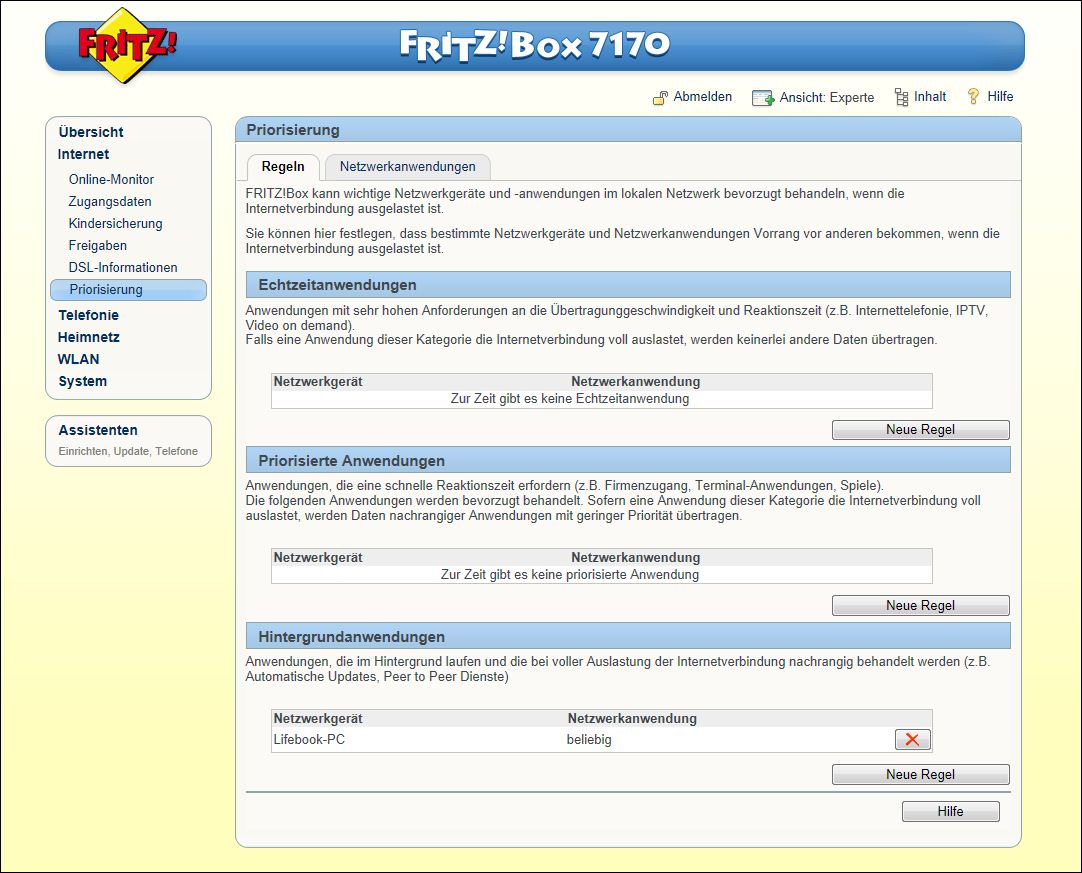
Task: Open Freigaben submenu entry
Action: 97,246
